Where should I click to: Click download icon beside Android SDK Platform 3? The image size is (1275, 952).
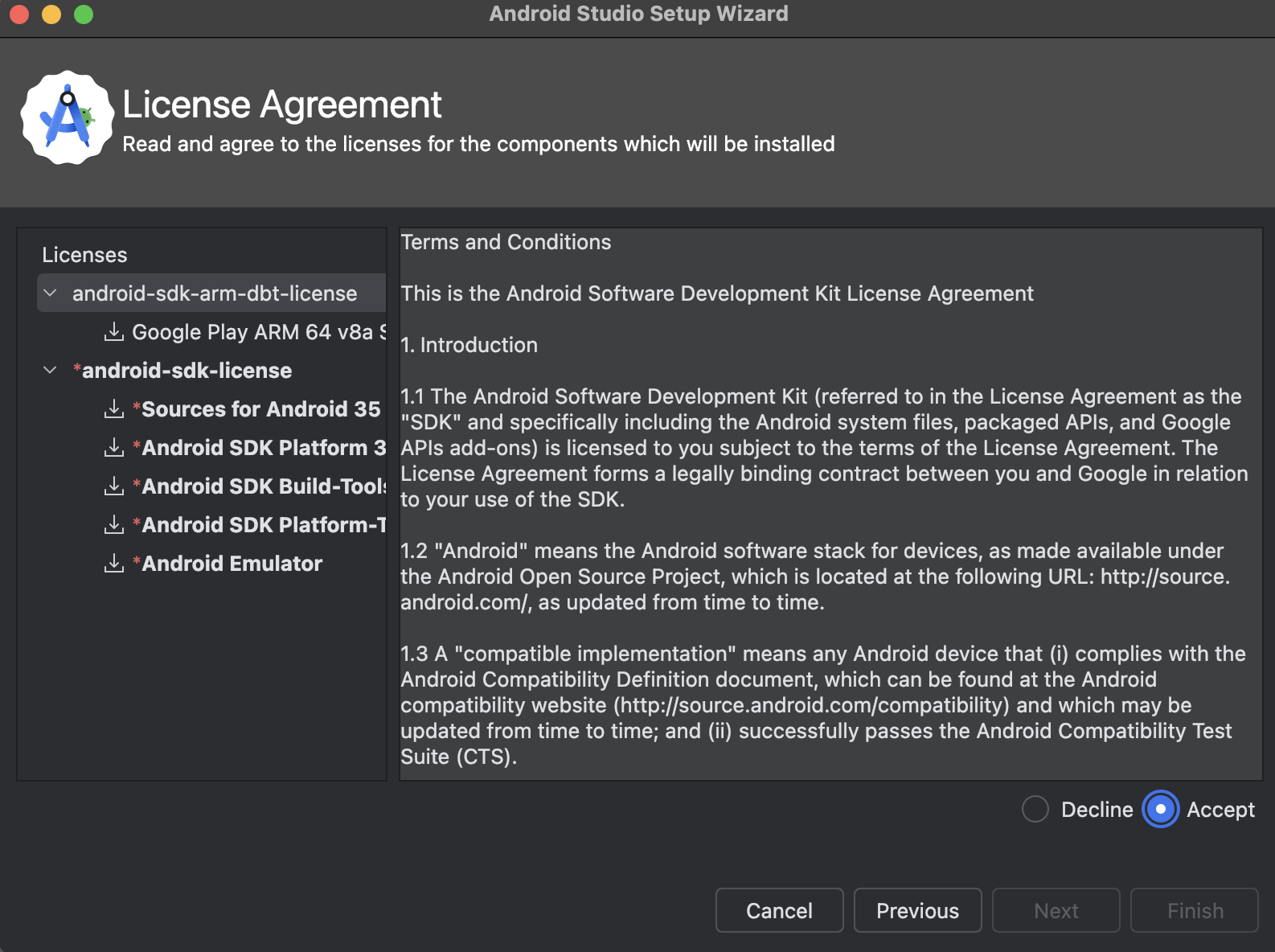point(114,447)
